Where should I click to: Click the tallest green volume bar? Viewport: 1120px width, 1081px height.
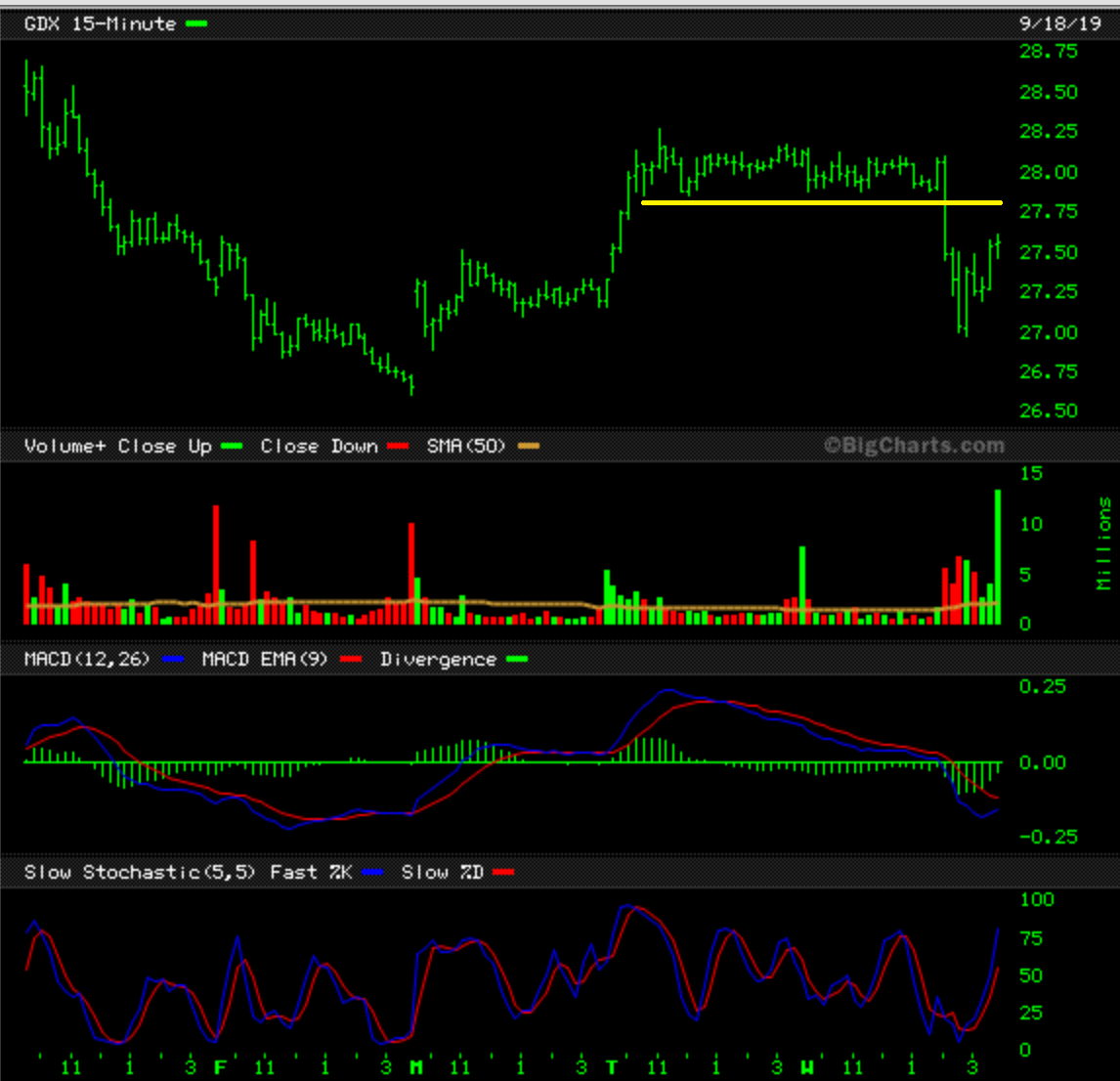[998, 557]
